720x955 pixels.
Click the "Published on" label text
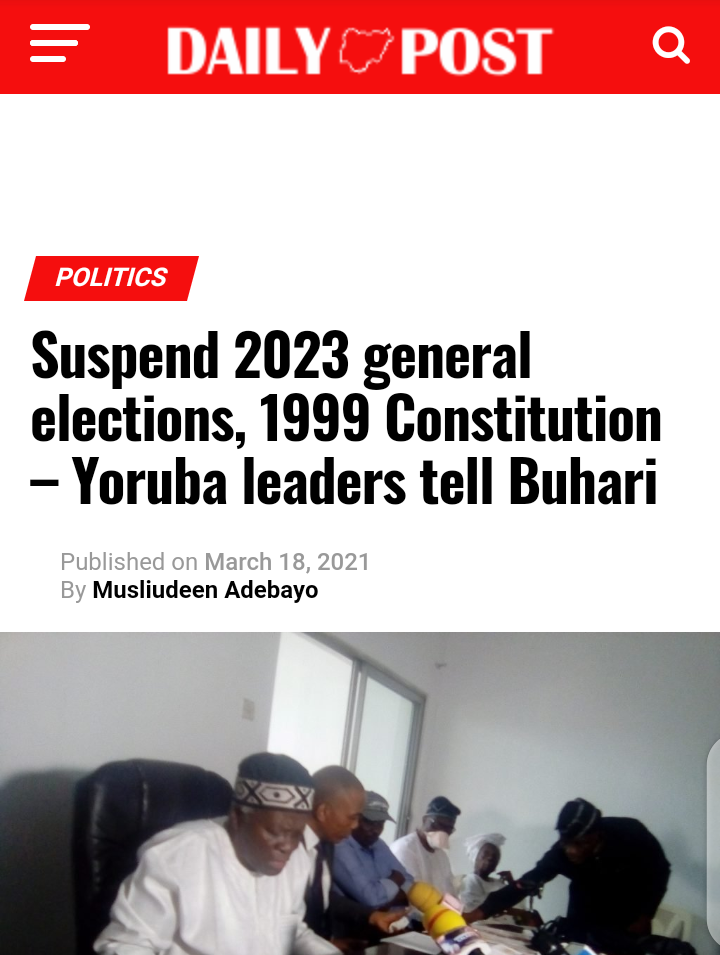[129, 562]
